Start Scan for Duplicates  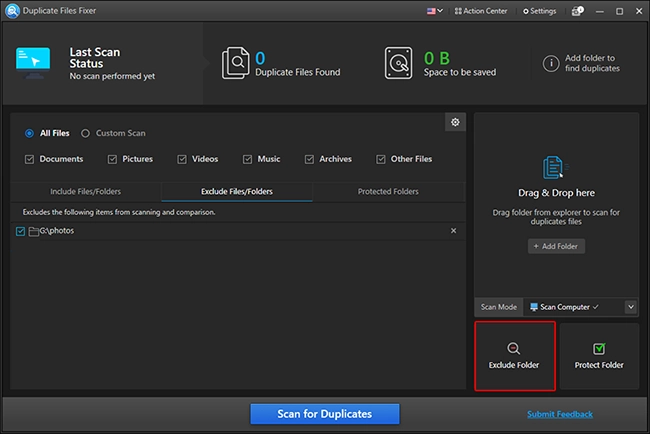325,414
